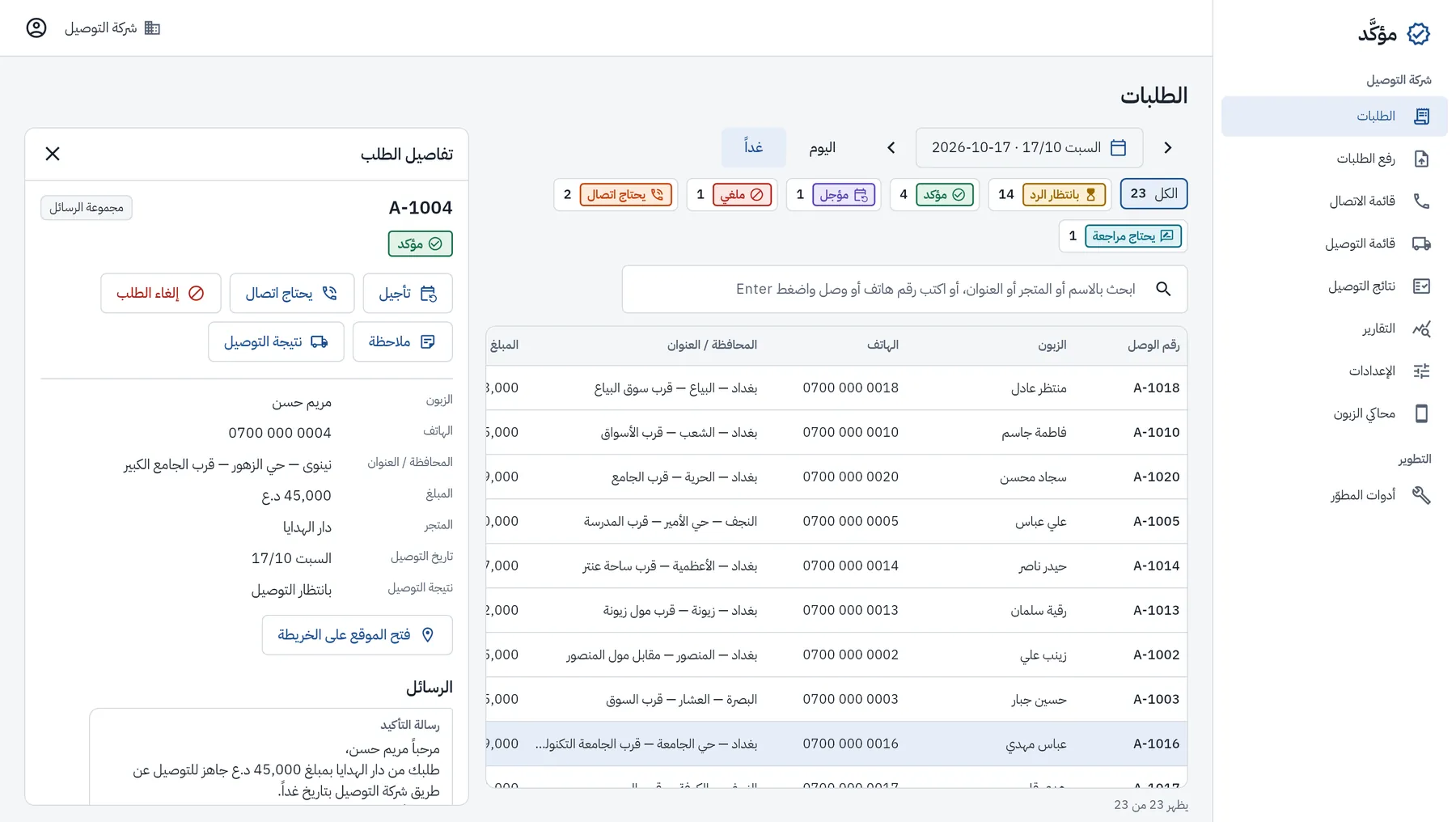Focus the orders search field
1456x822 pixels.
(x=904, y=289)
